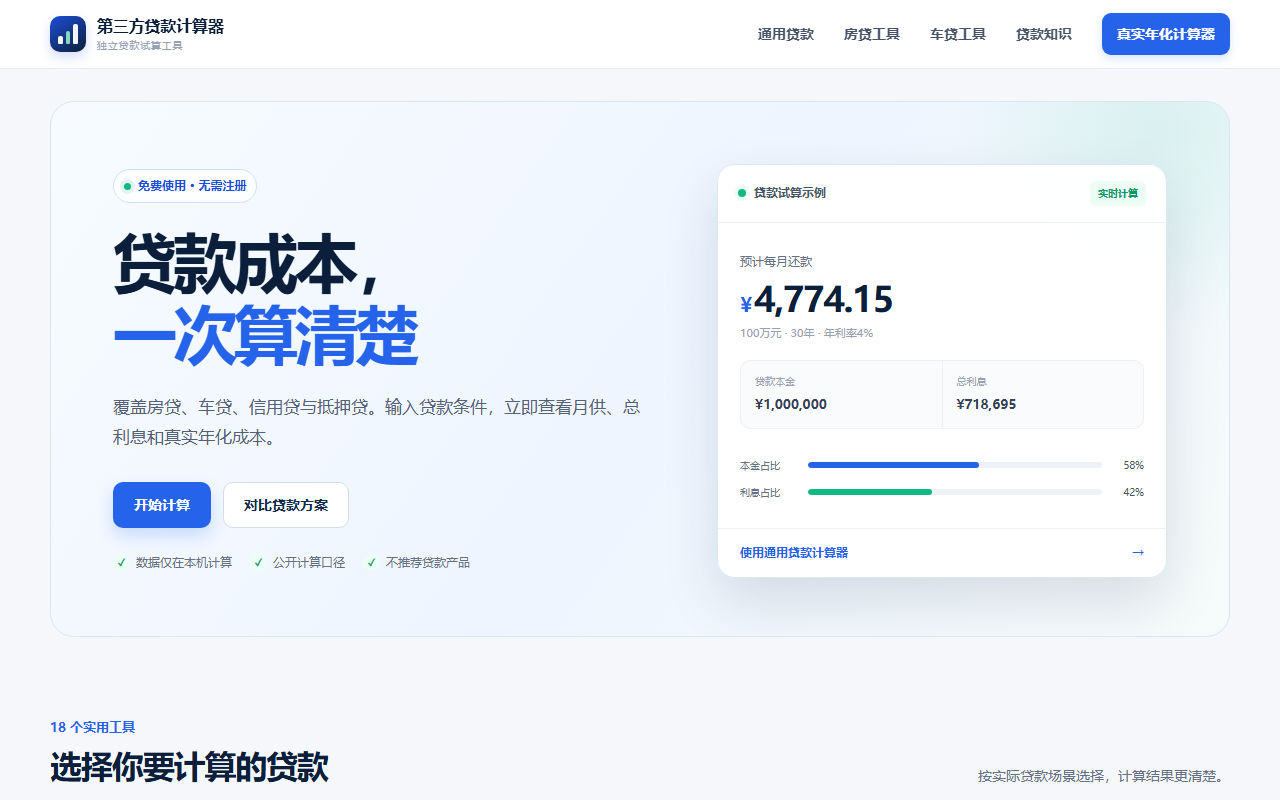The width and height of the screenshot is (1280, 800).
Task: Click the text 数据仅在本机计算
Action: (x=184, y=563)
